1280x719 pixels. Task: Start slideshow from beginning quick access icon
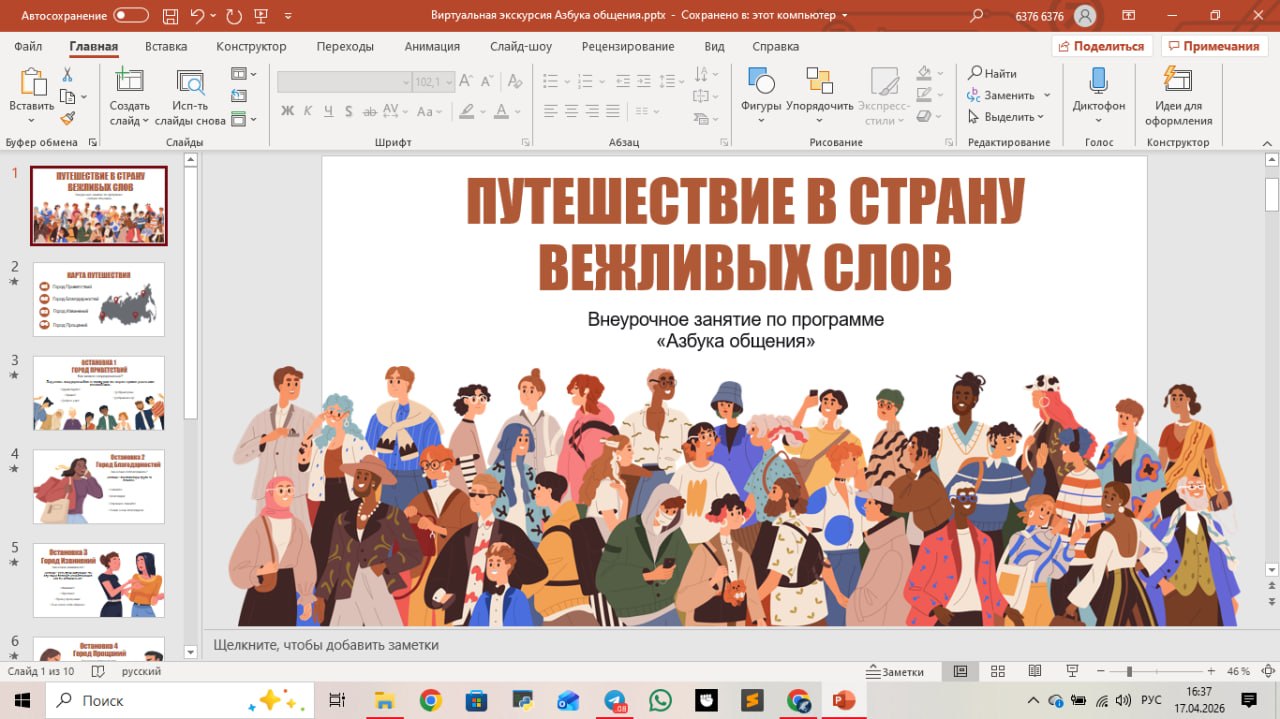point(263,16)
